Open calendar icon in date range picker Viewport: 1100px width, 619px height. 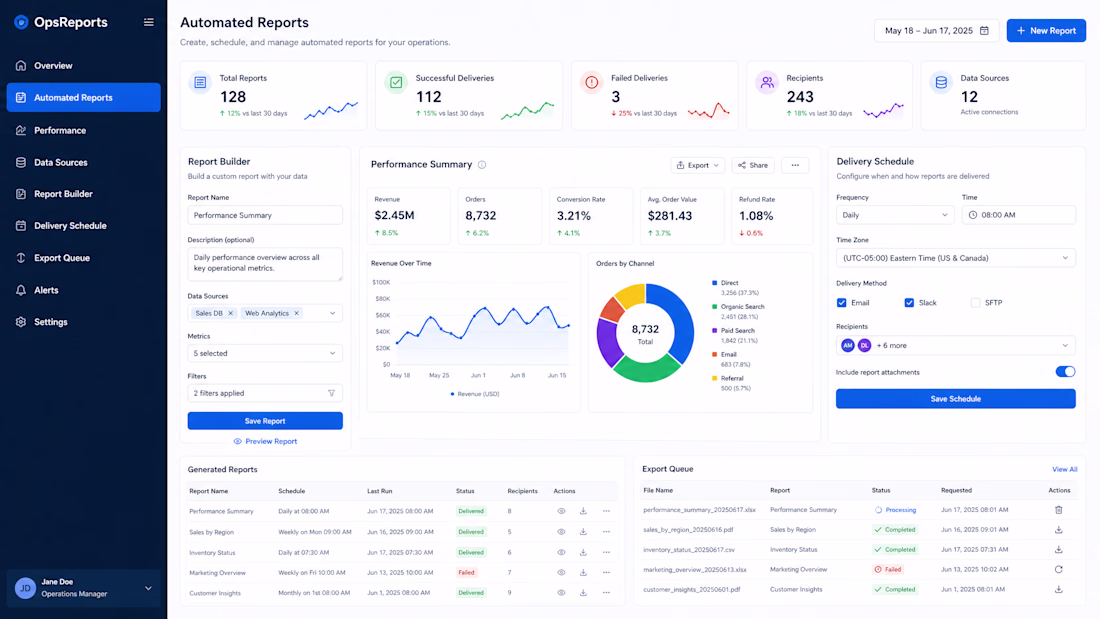coord(984,31)
